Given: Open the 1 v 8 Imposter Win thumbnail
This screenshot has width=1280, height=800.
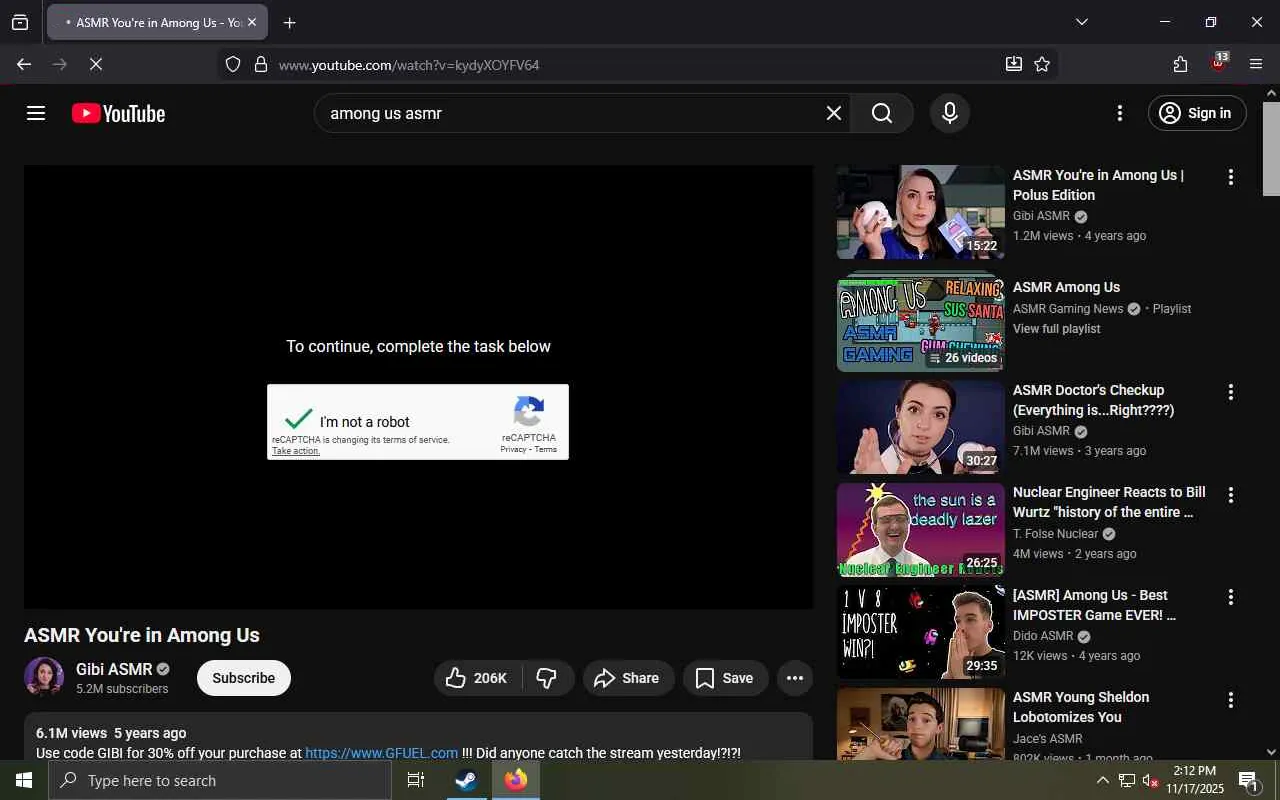Looking at the screenshot, I should 921,632.
